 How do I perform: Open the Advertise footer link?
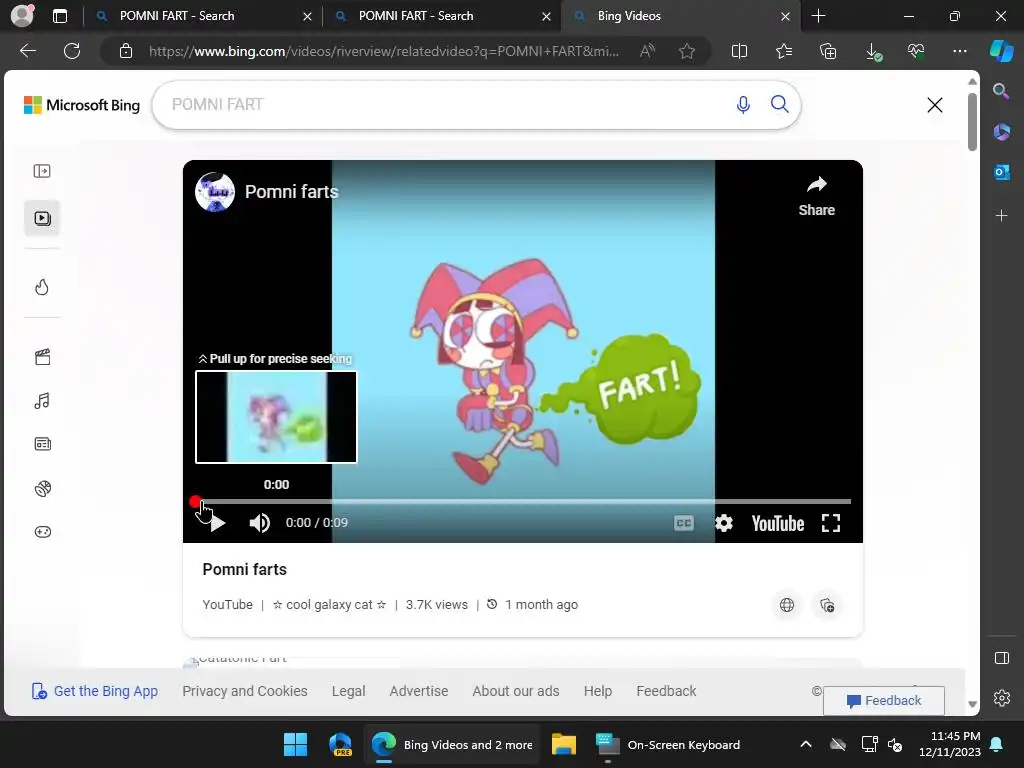[419, 691]
